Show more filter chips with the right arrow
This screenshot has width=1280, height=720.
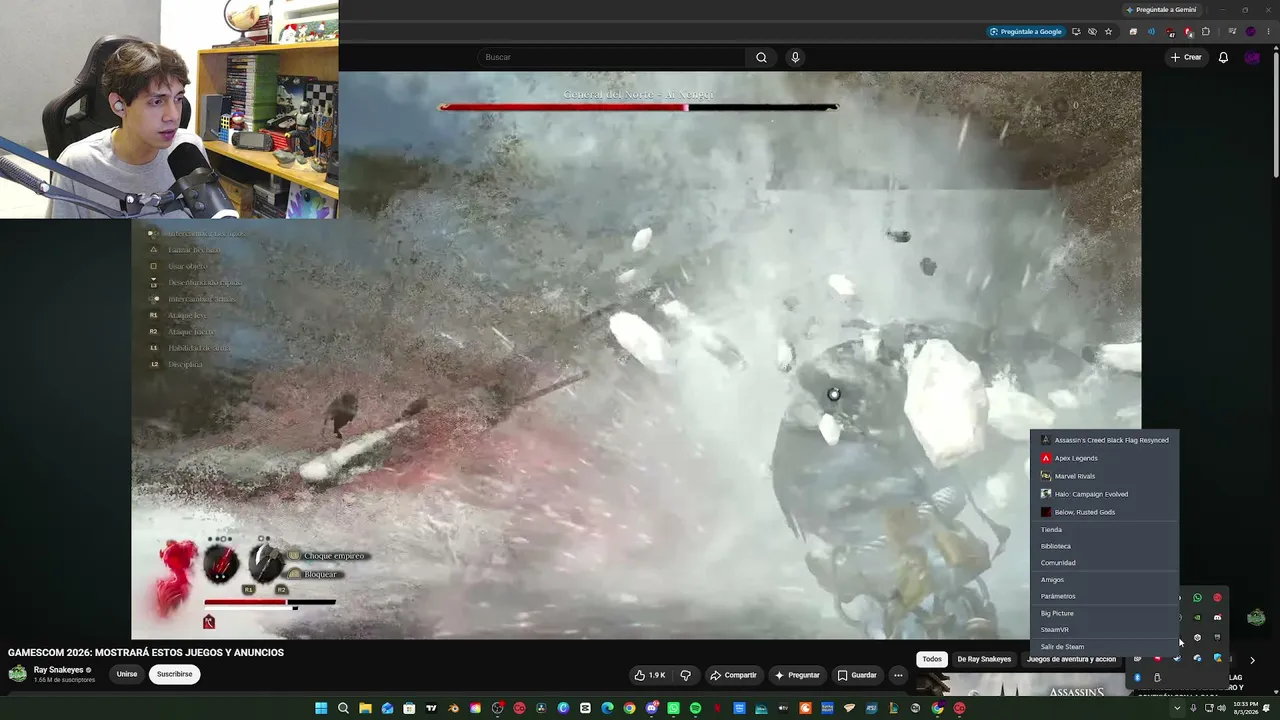[1252, 660]
